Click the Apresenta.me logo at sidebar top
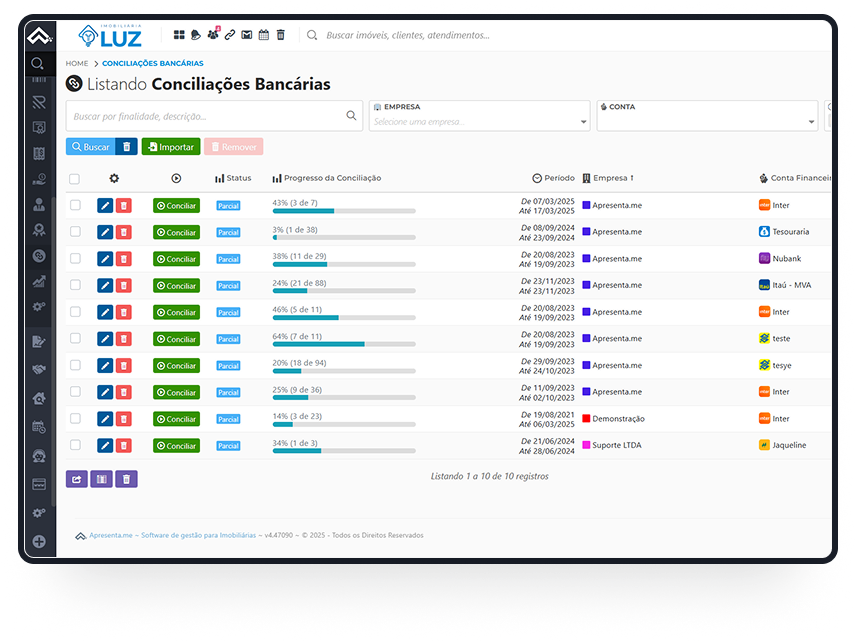Screen dimensions: 856x642 (39, 37)
